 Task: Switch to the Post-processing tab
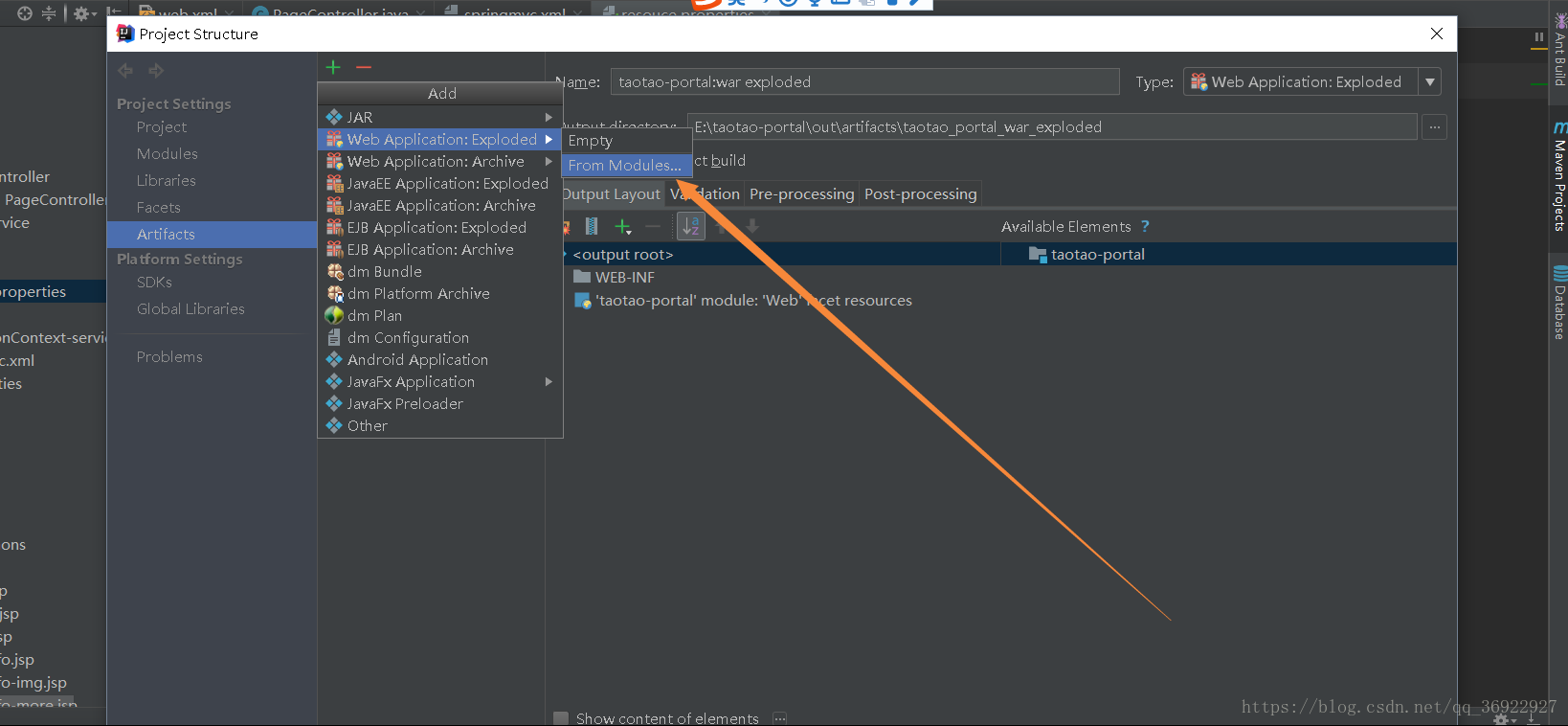pos(921,193)
